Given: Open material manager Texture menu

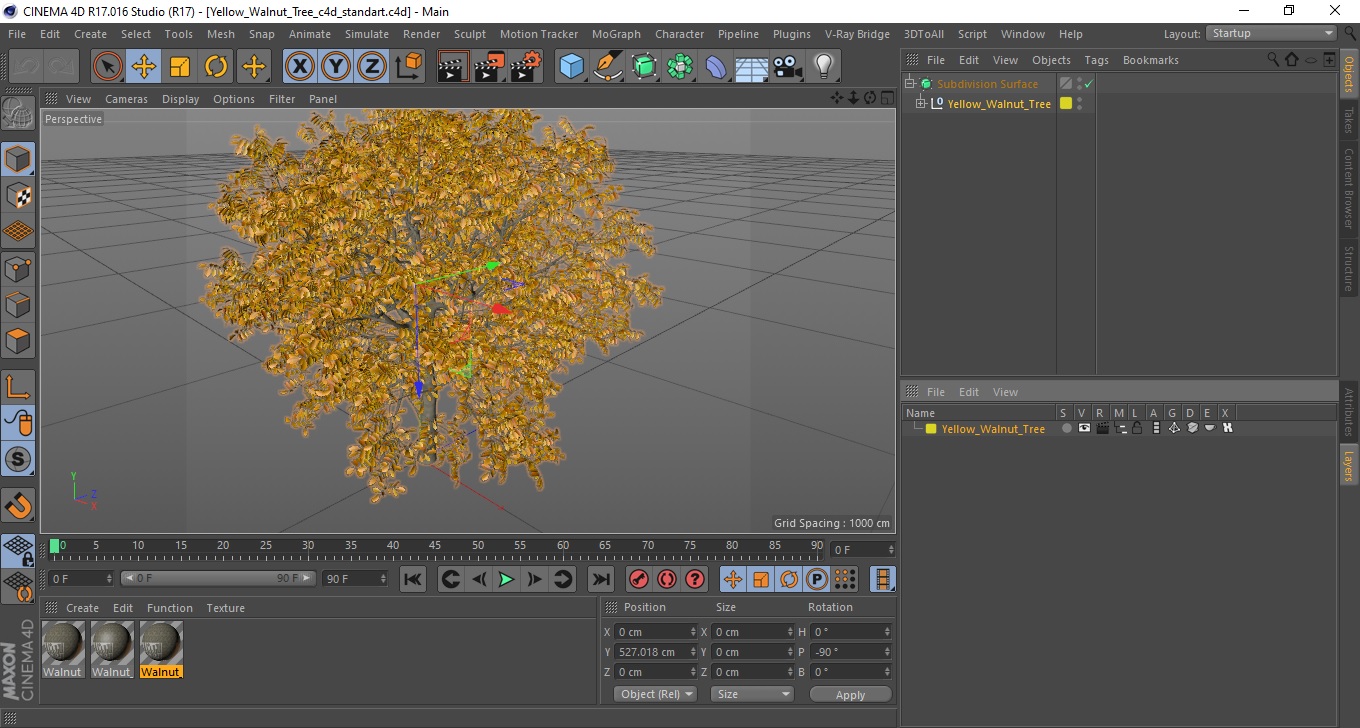Looking at the screenshot, I should pyautogui.click(x=225, y=608).
